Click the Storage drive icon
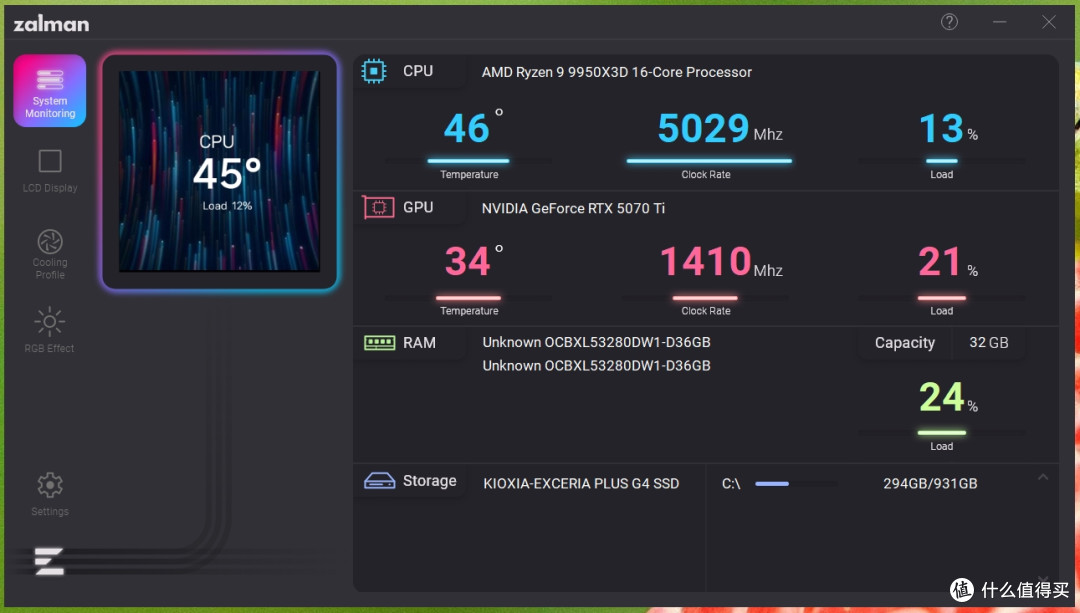The height and width of the screenshot is (613, 1080). 380,481
